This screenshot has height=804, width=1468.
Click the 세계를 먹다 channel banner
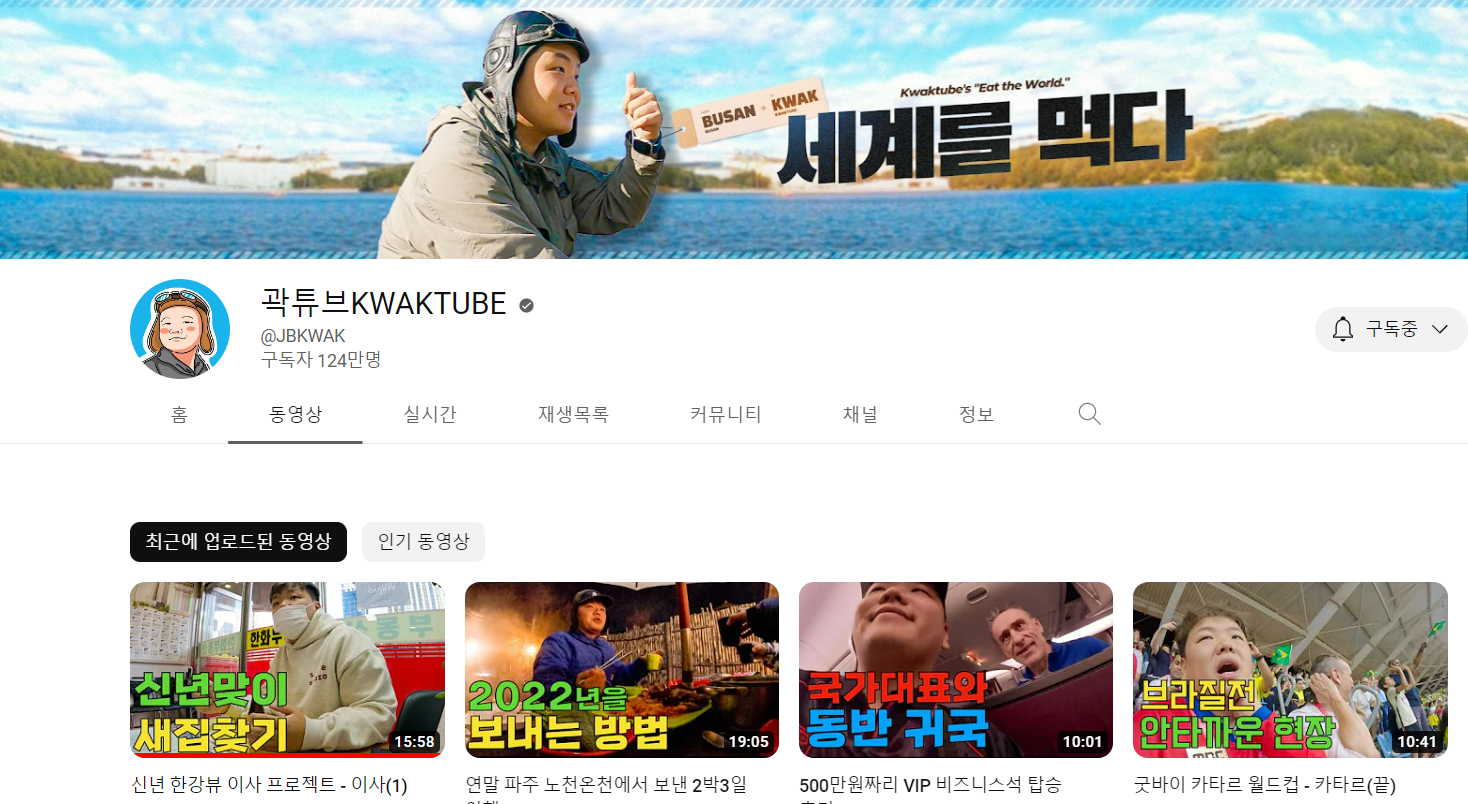point(734,129)
